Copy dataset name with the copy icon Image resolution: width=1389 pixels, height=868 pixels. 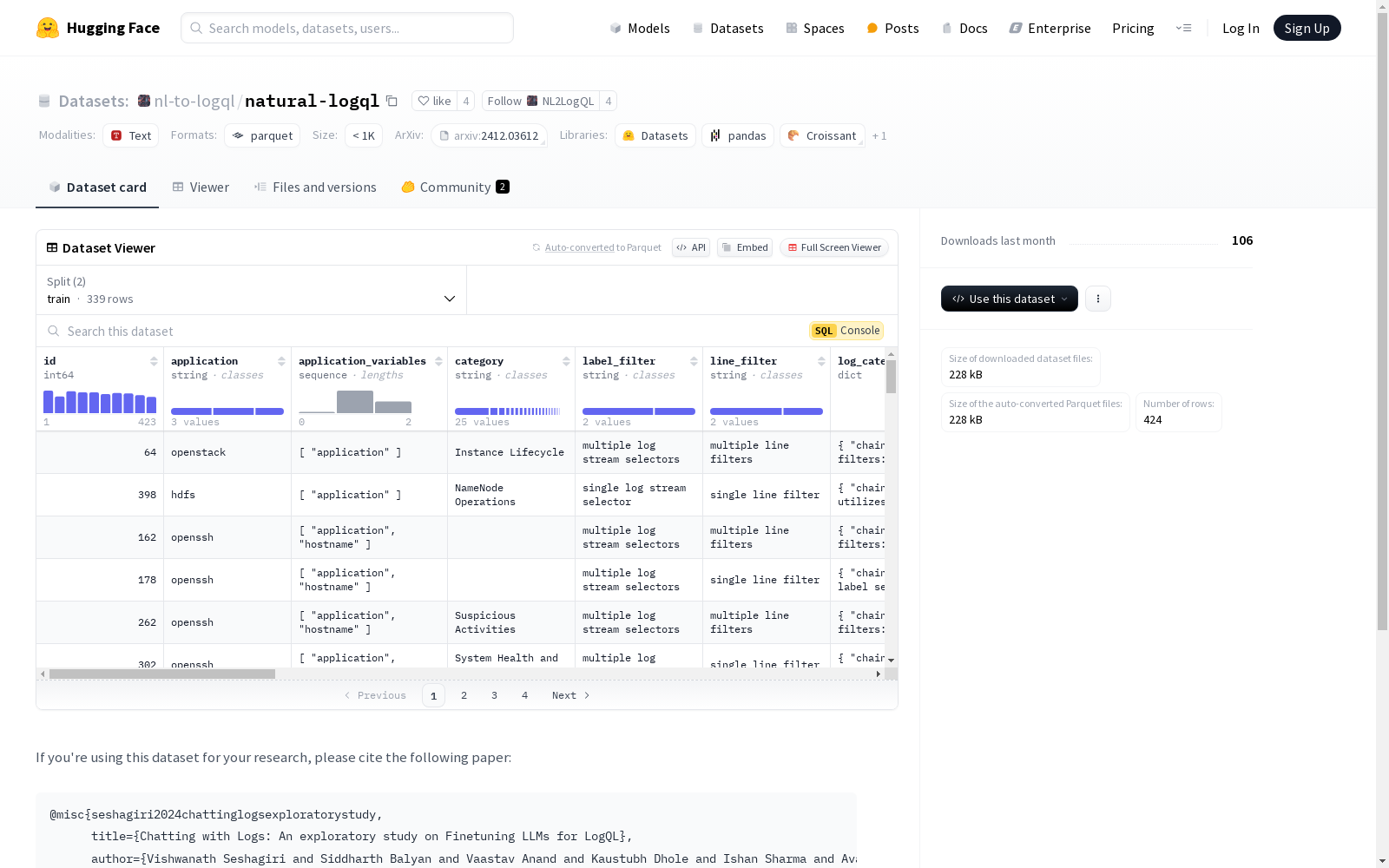coord(392,101)
